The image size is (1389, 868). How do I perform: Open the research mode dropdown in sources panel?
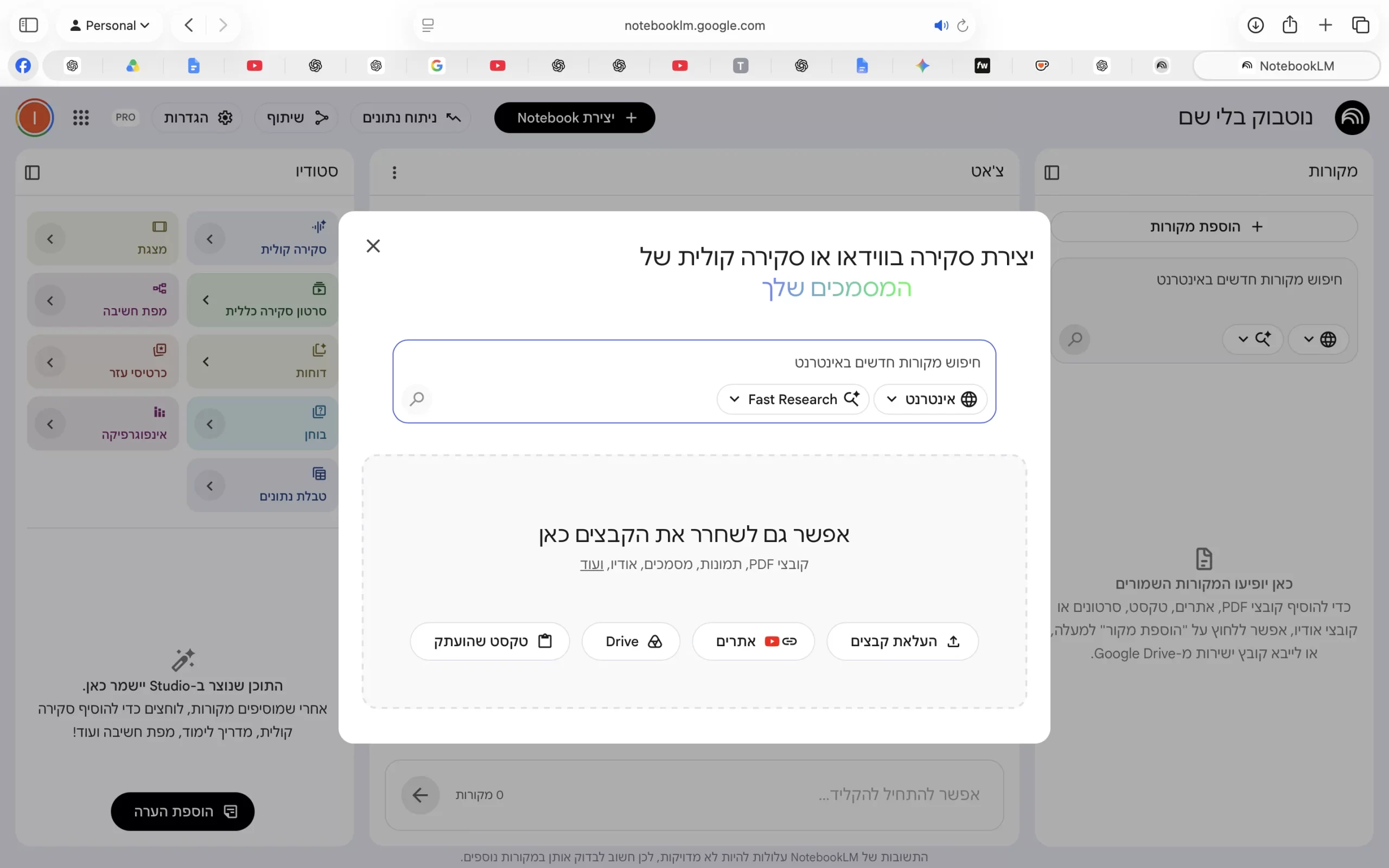[1253, 339]
